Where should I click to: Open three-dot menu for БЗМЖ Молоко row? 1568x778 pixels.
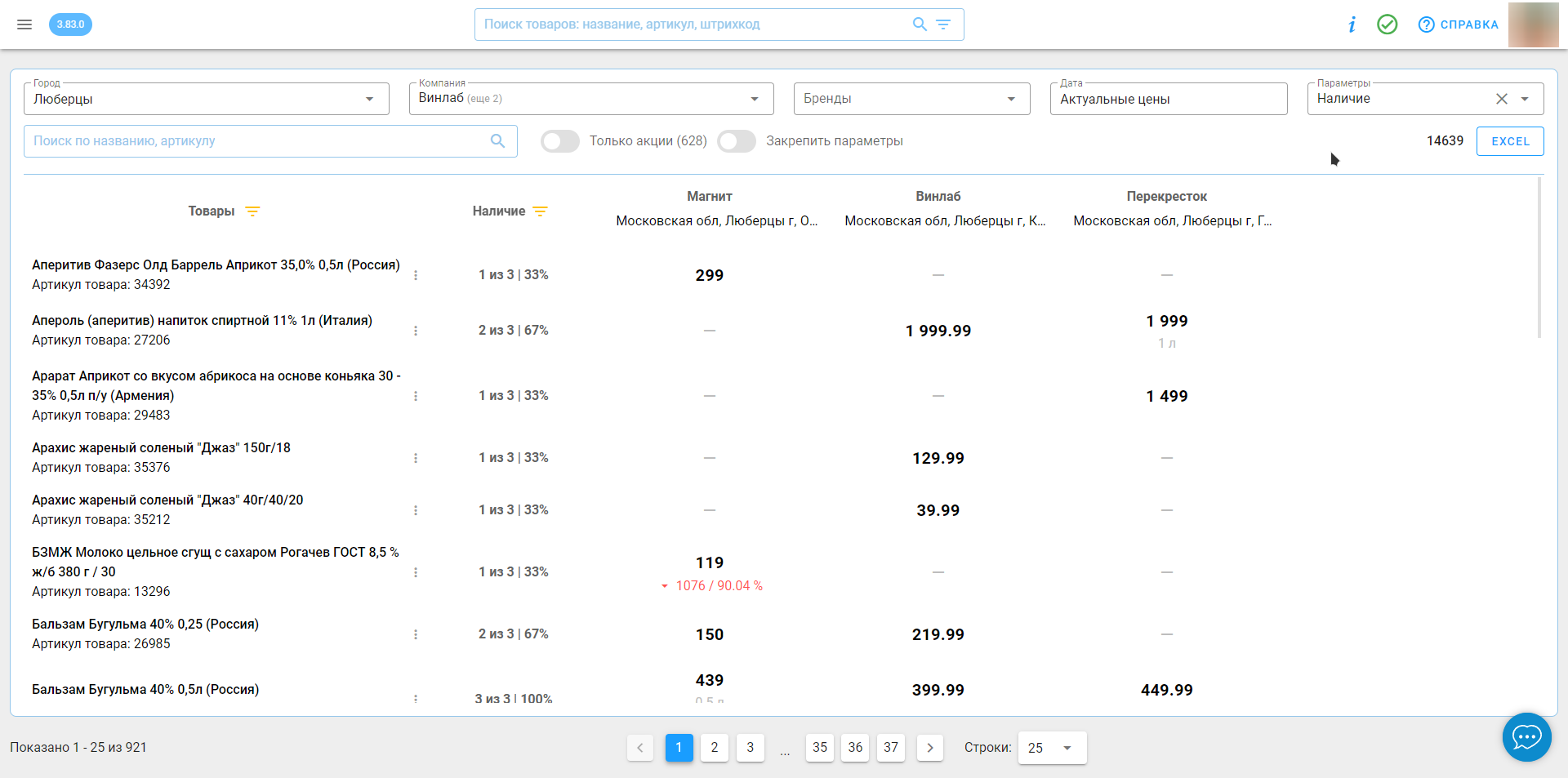(416, 572)
